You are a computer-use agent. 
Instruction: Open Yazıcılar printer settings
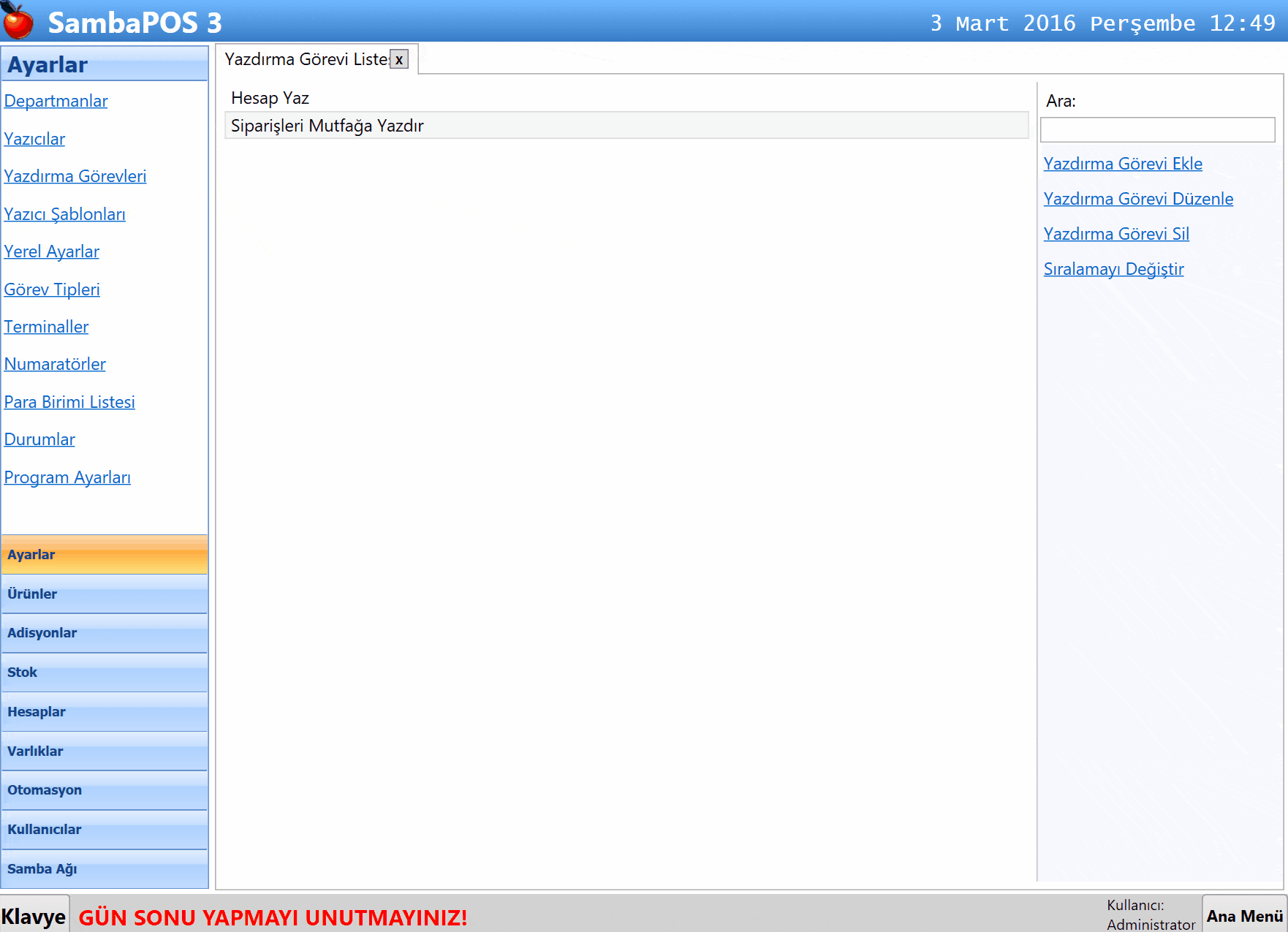(34, 139)
